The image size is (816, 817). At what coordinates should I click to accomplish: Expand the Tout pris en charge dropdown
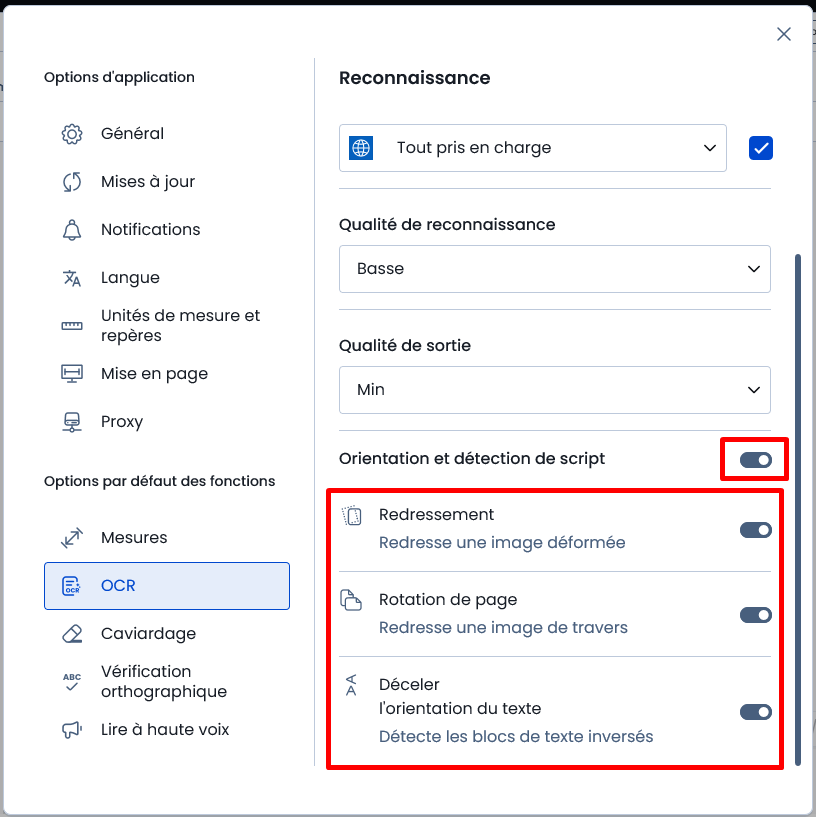point(533,148)
